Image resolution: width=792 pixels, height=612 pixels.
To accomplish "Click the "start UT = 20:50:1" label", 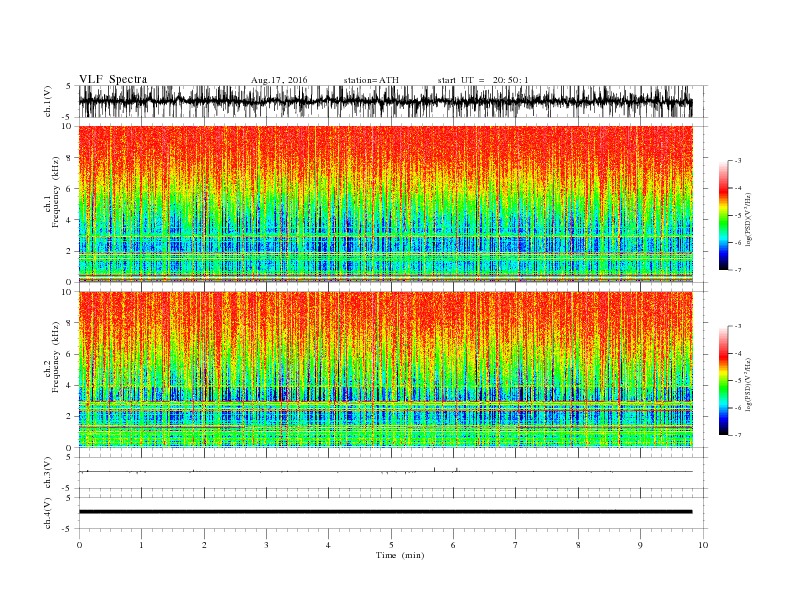I will point(483,80).
